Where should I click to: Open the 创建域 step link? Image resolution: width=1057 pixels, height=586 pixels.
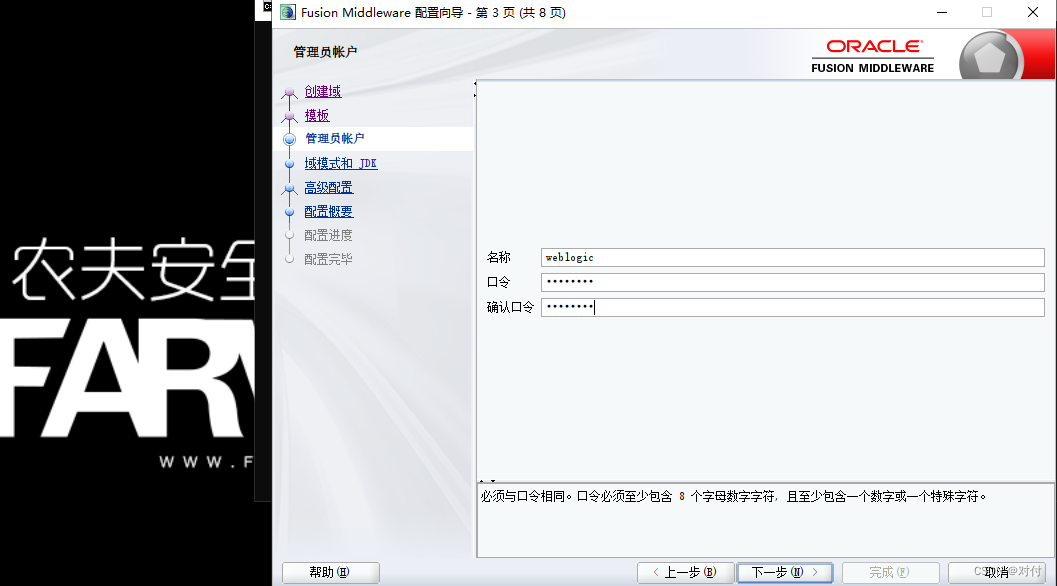322,91
